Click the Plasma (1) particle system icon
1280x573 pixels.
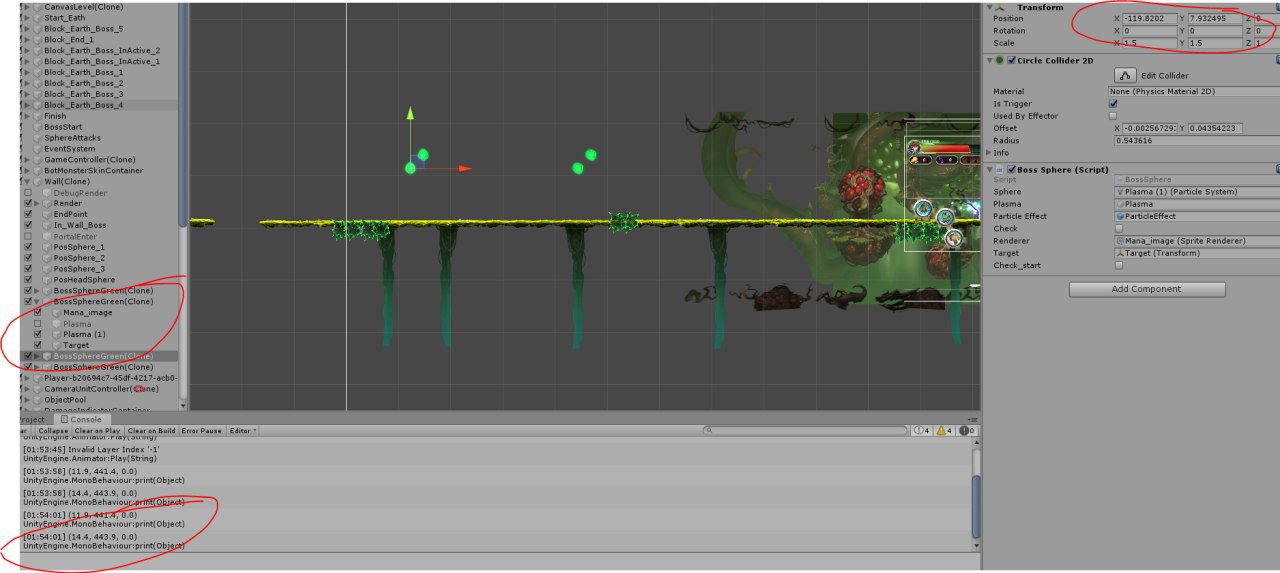(1119, 192)
